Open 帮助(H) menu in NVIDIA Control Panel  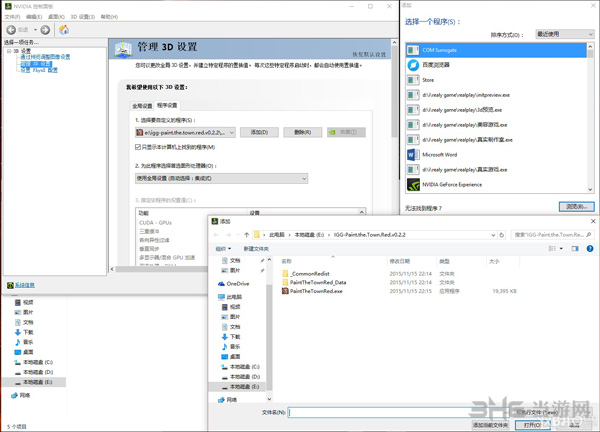pyautogui.click(x=109, y=17)
